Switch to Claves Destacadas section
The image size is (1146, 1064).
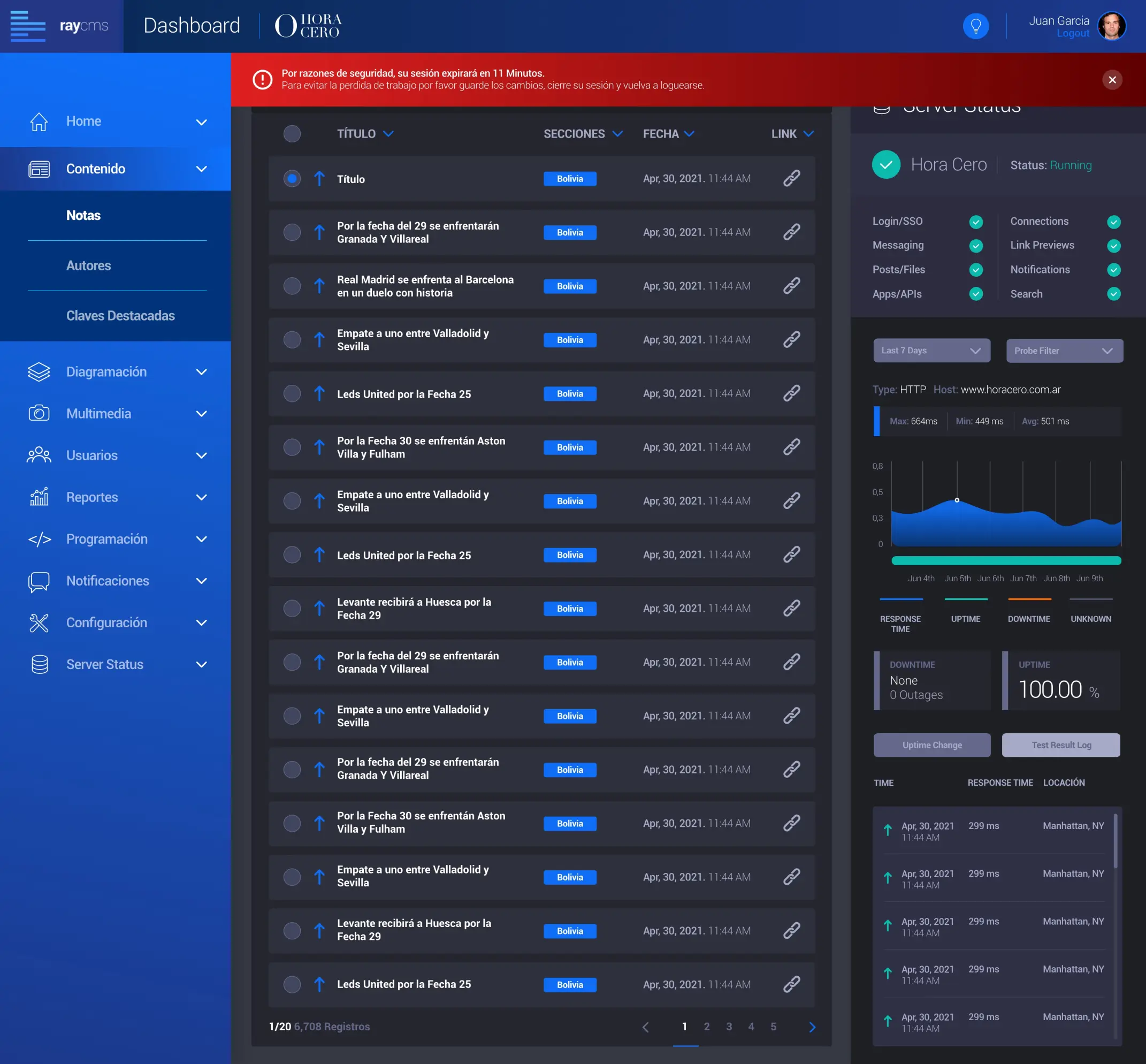point(120,316)
